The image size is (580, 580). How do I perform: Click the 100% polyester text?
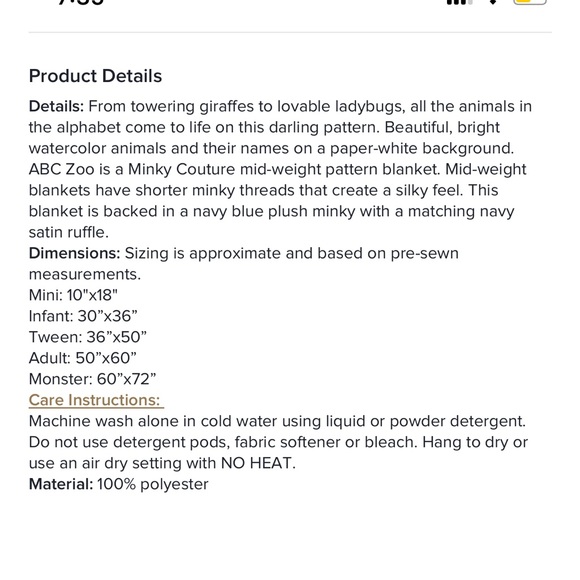153,484
